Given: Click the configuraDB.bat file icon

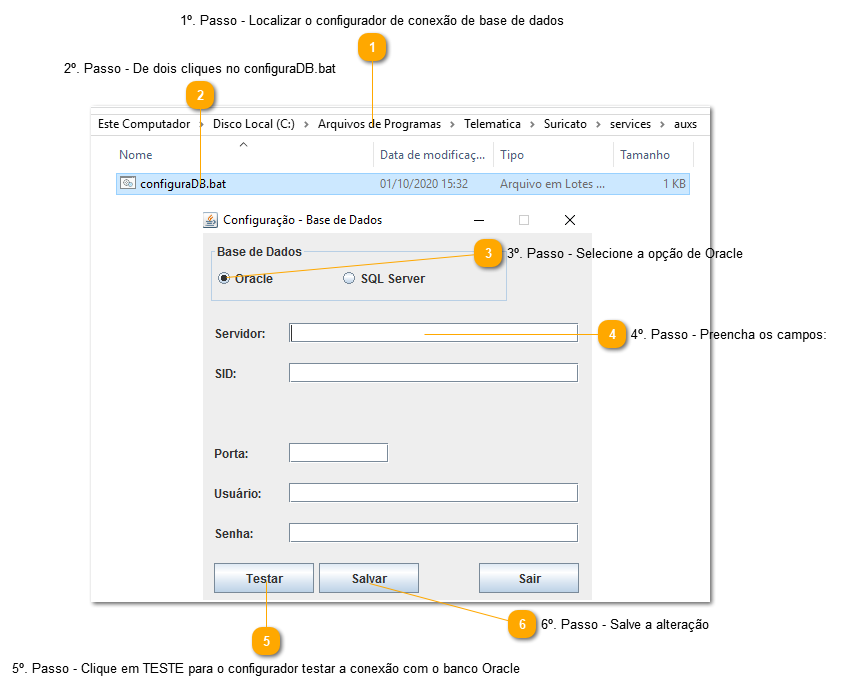Looking at the screenshot, I should (128, 184).
